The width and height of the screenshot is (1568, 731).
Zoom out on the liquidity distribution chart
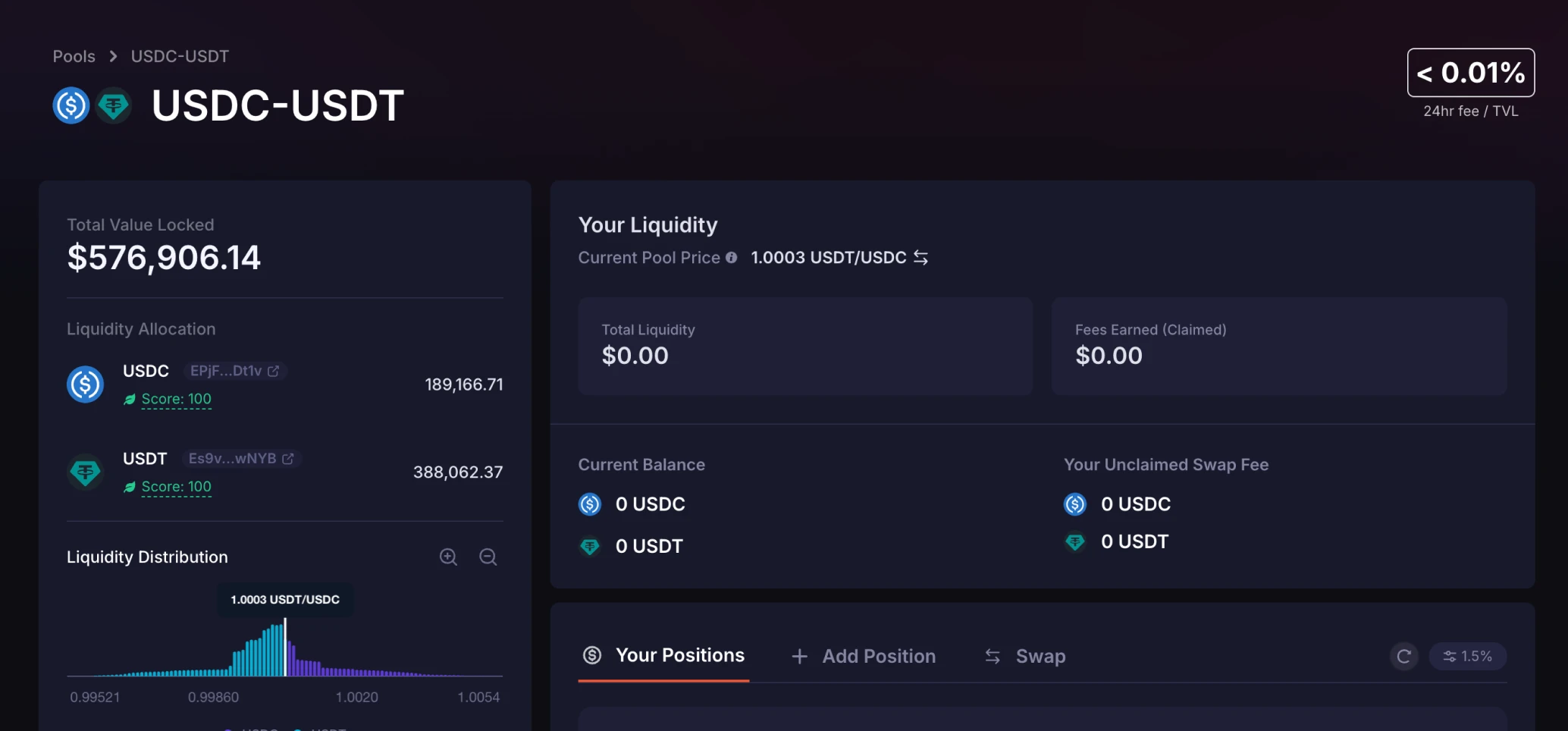(488, 557)
